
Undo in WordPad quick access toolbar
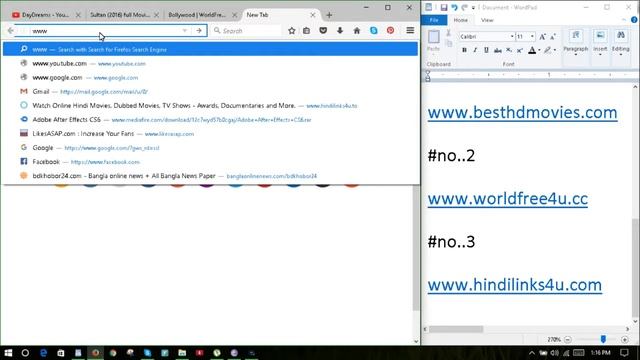(x=454, y=7)
